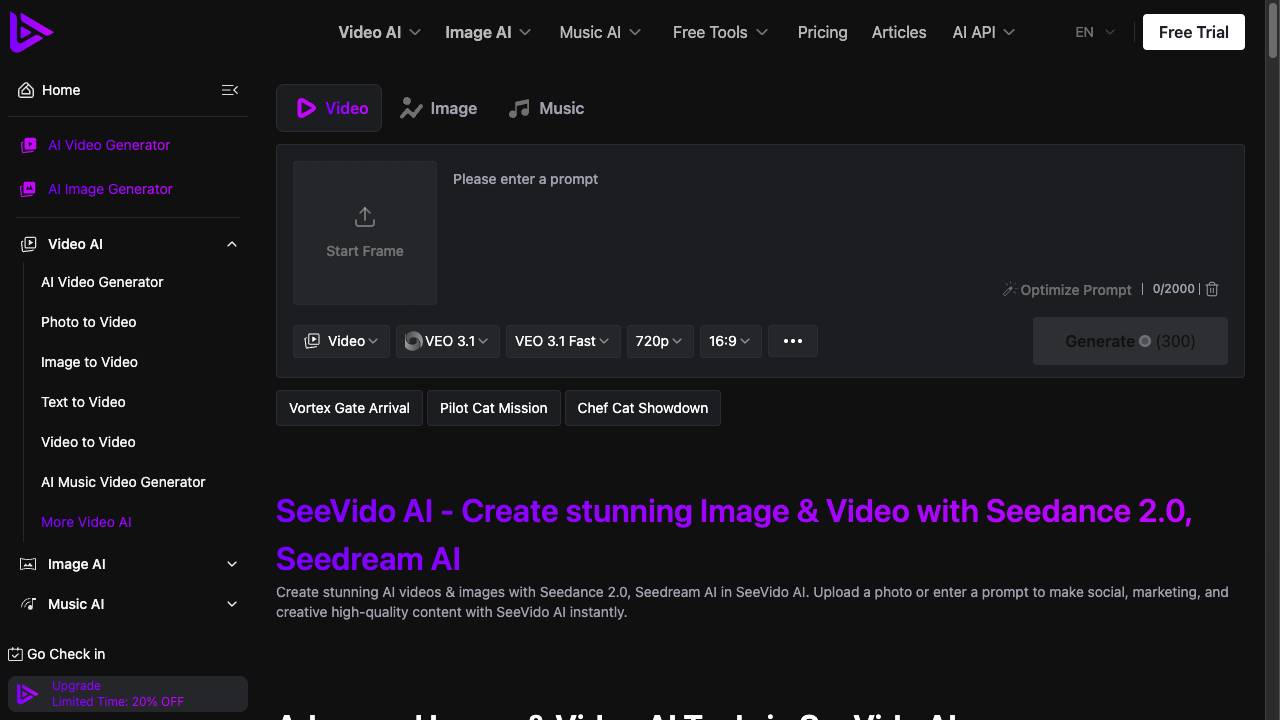Open Articles in the top navigation
1280x720 pixels.
click(x=899, y=32)
